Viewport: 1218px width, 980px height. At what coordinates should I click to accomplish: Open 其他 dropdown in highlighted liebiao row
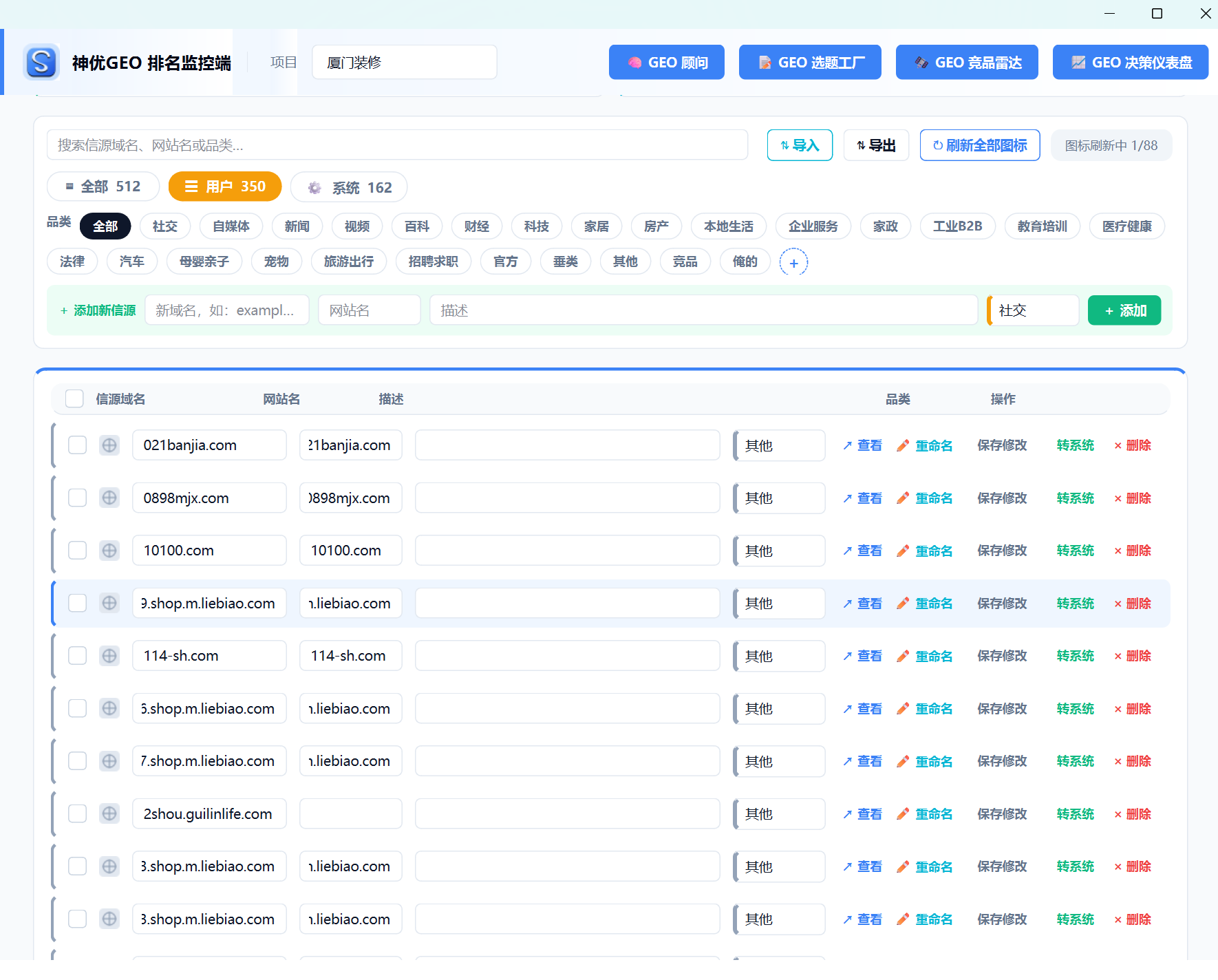click(779, 604)
